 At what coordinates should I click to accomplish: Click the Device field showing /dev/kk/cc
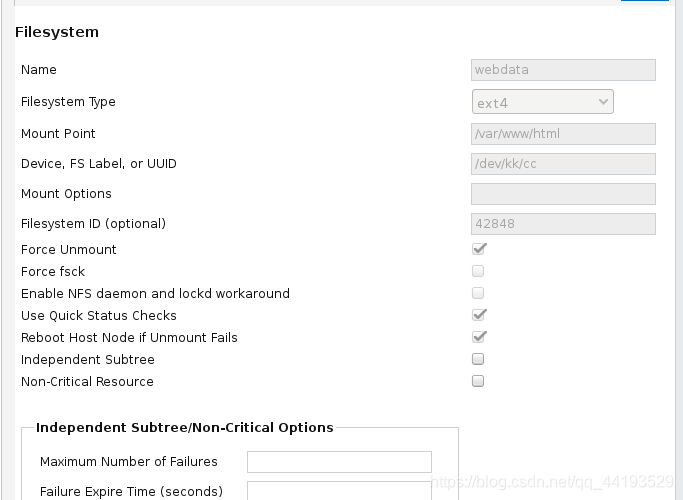(x=563, y=164)
